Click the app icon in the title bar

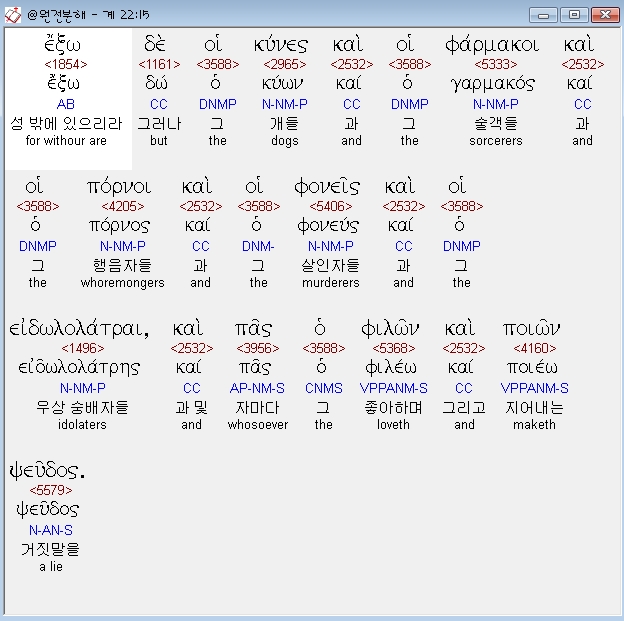[x=12, y=15]
